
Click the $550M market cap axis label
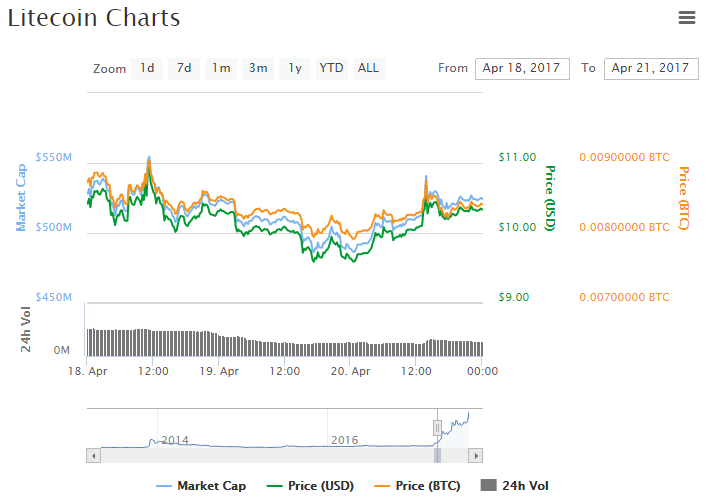tap(54, 157)
